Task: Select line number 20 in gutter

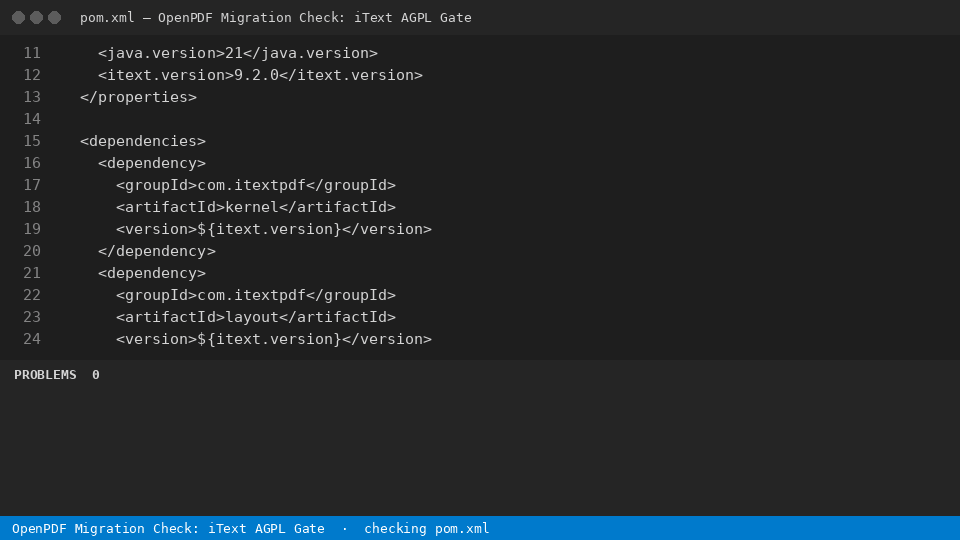Action: coord(32,252)
